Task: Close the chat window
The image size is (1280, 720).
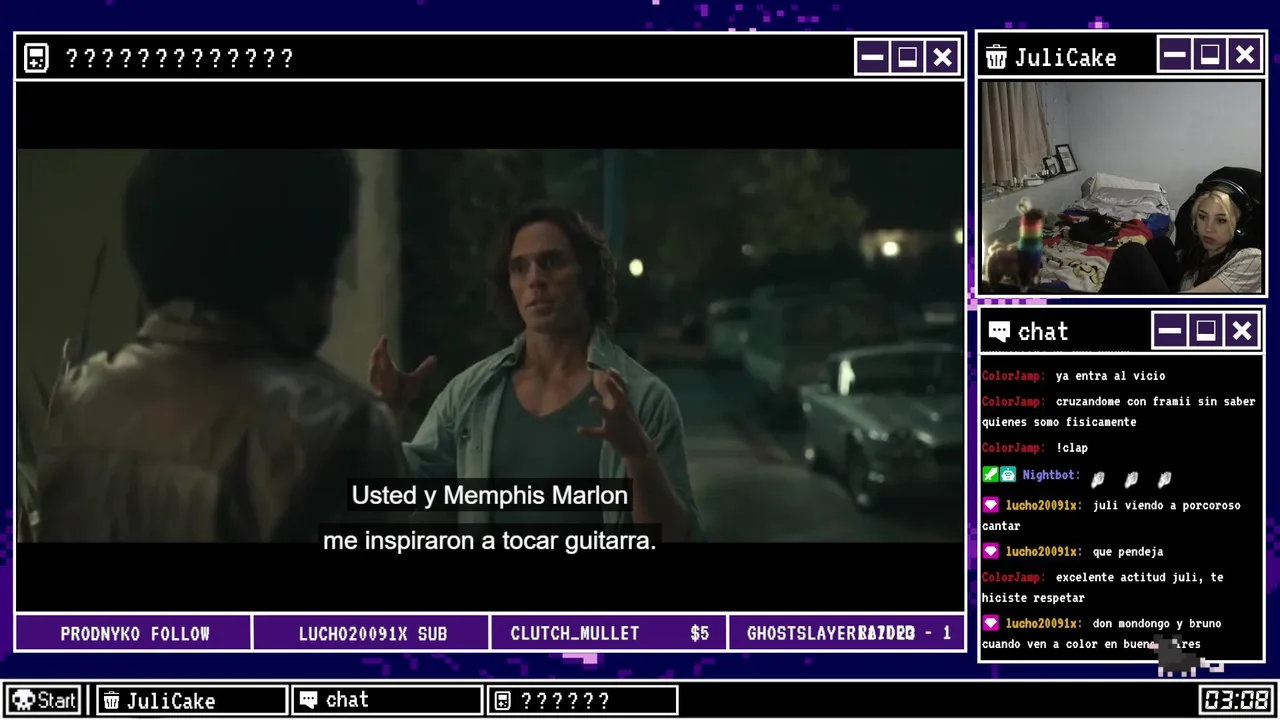Action: click(1241, 330)
